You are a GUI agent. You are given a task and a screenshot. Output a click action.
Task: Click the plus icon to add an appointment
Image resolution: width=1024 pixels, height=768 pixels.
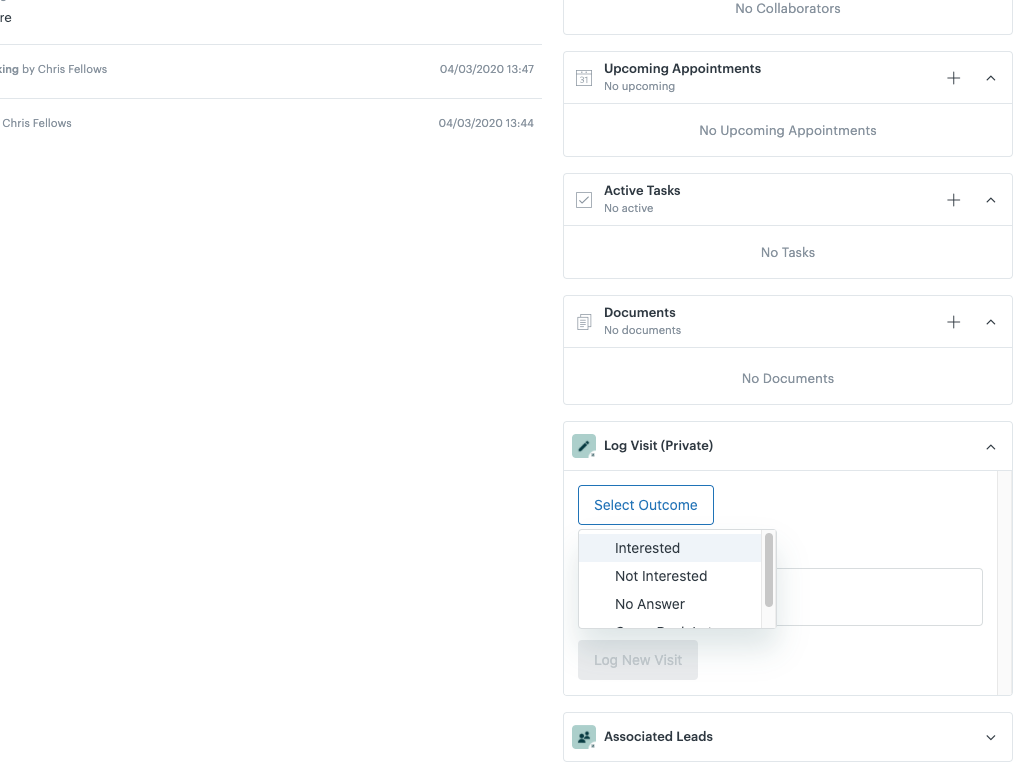coord(953,77)
